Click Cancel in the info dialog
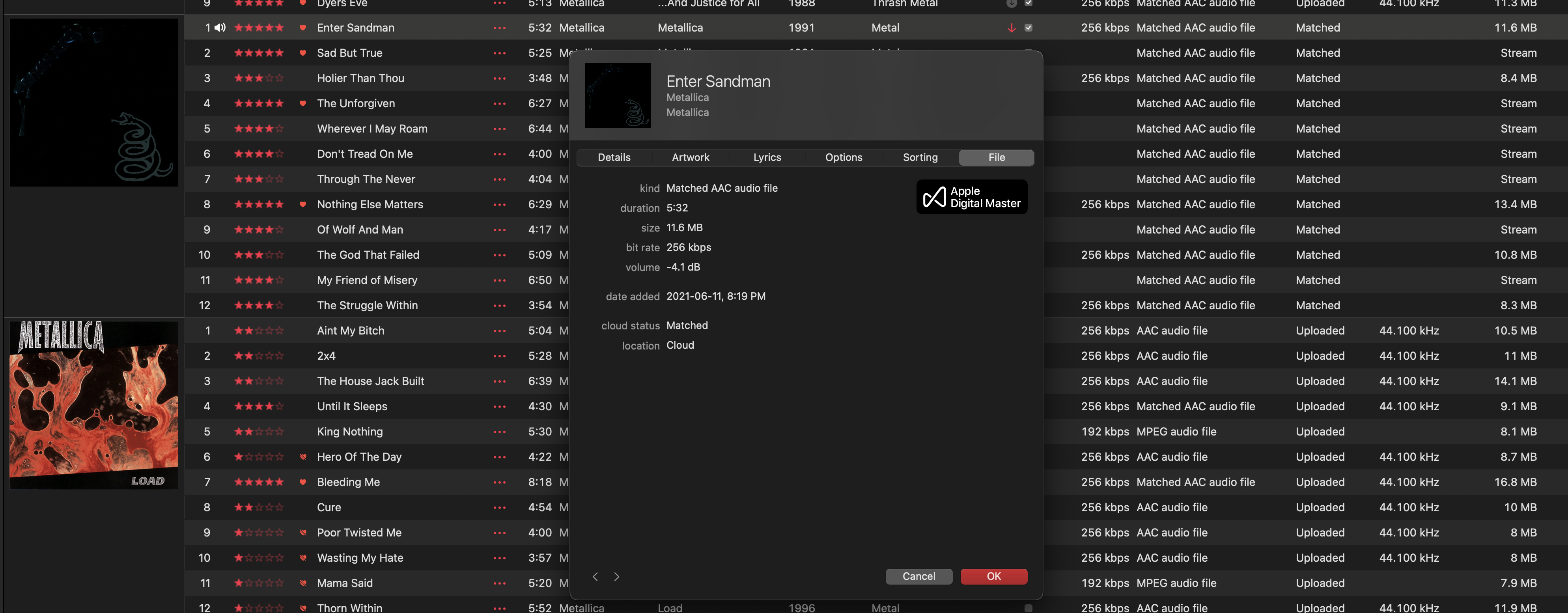Image resolution: width=1568 pixels, height=613 pixels. point(918,576)
